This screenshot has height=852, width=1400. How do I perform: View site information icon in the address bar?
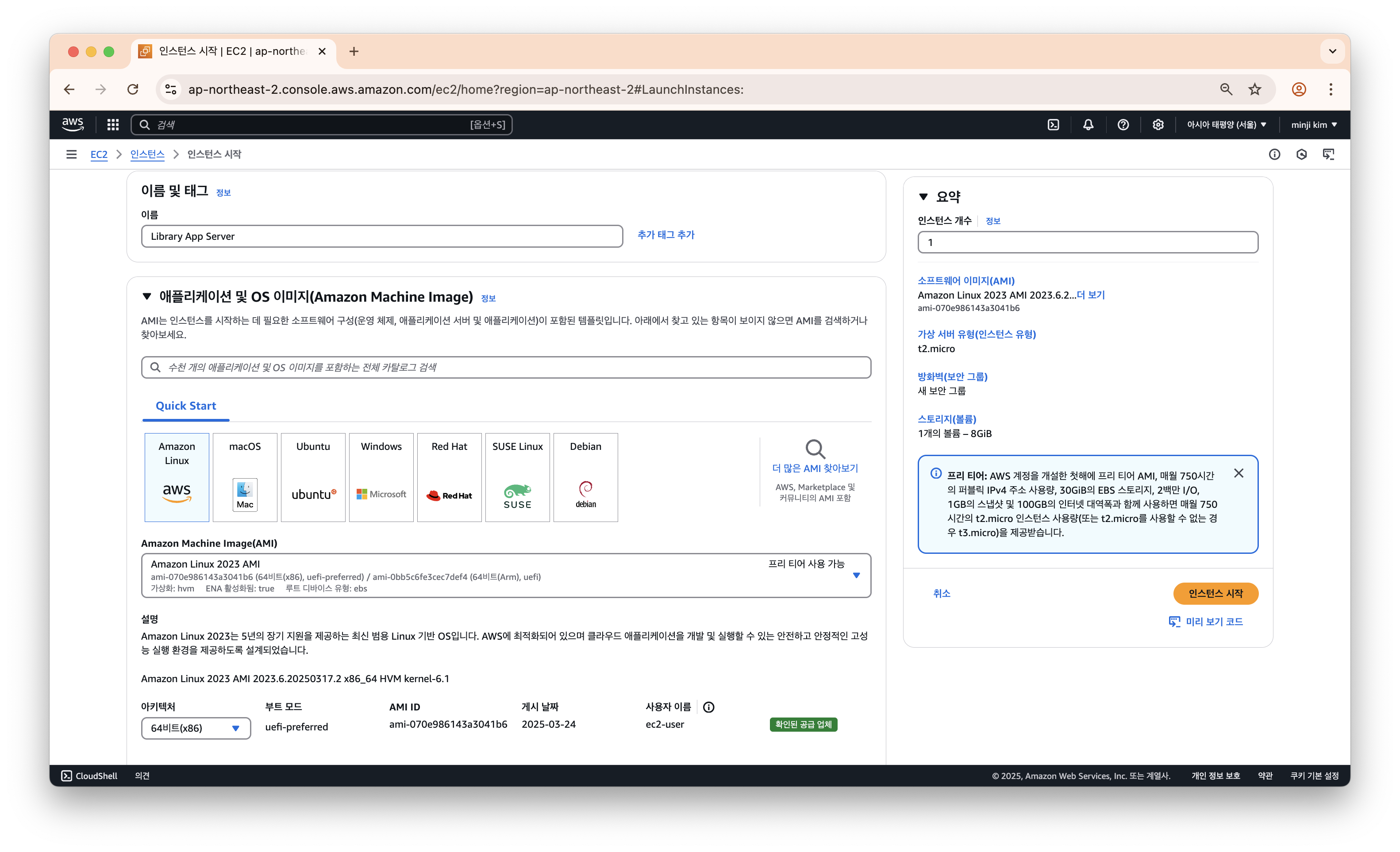(x=171, y=89)
